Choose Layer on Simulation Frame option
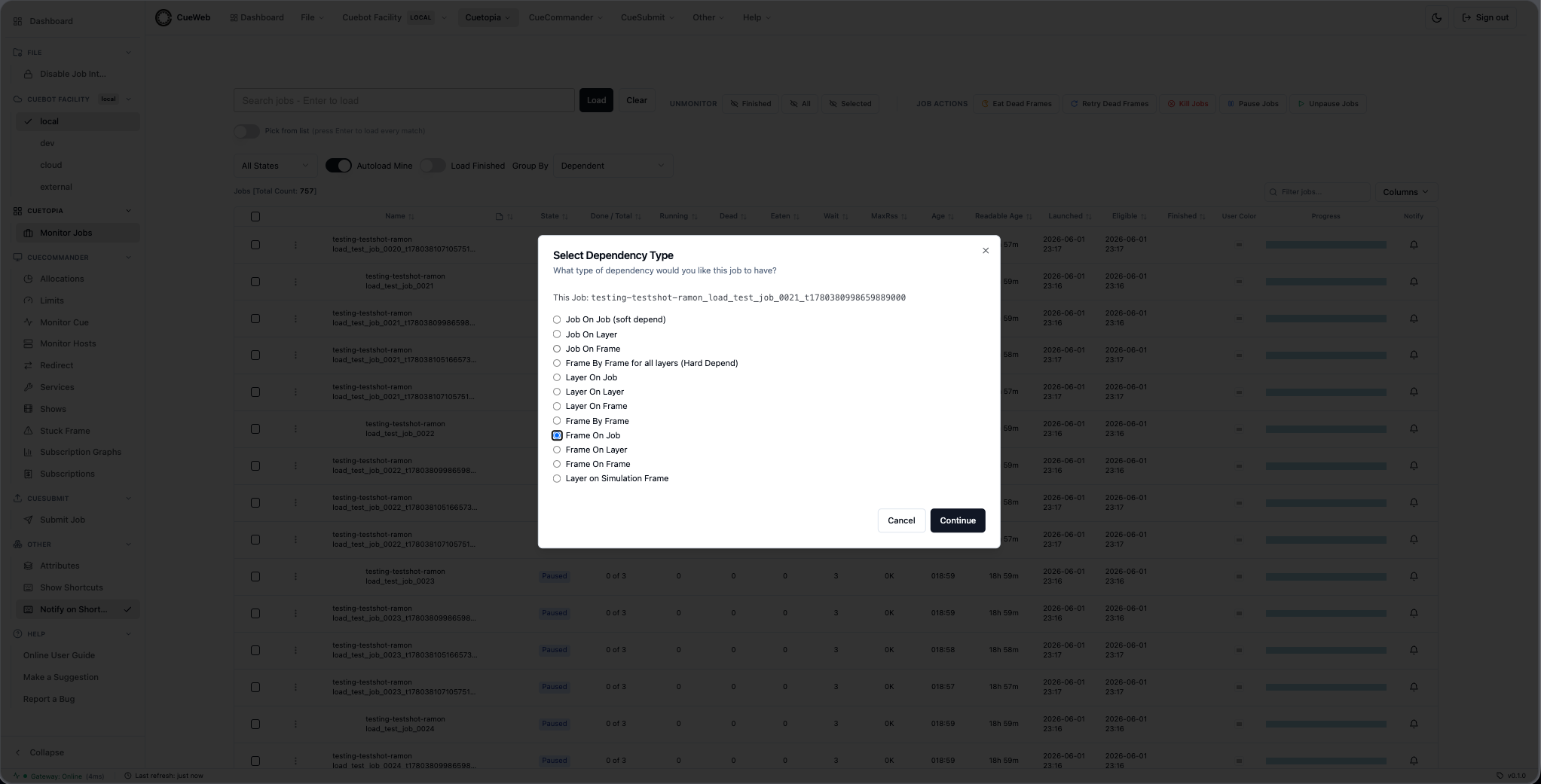This screenshot has height=784, width=1541. tap(557, 478)
